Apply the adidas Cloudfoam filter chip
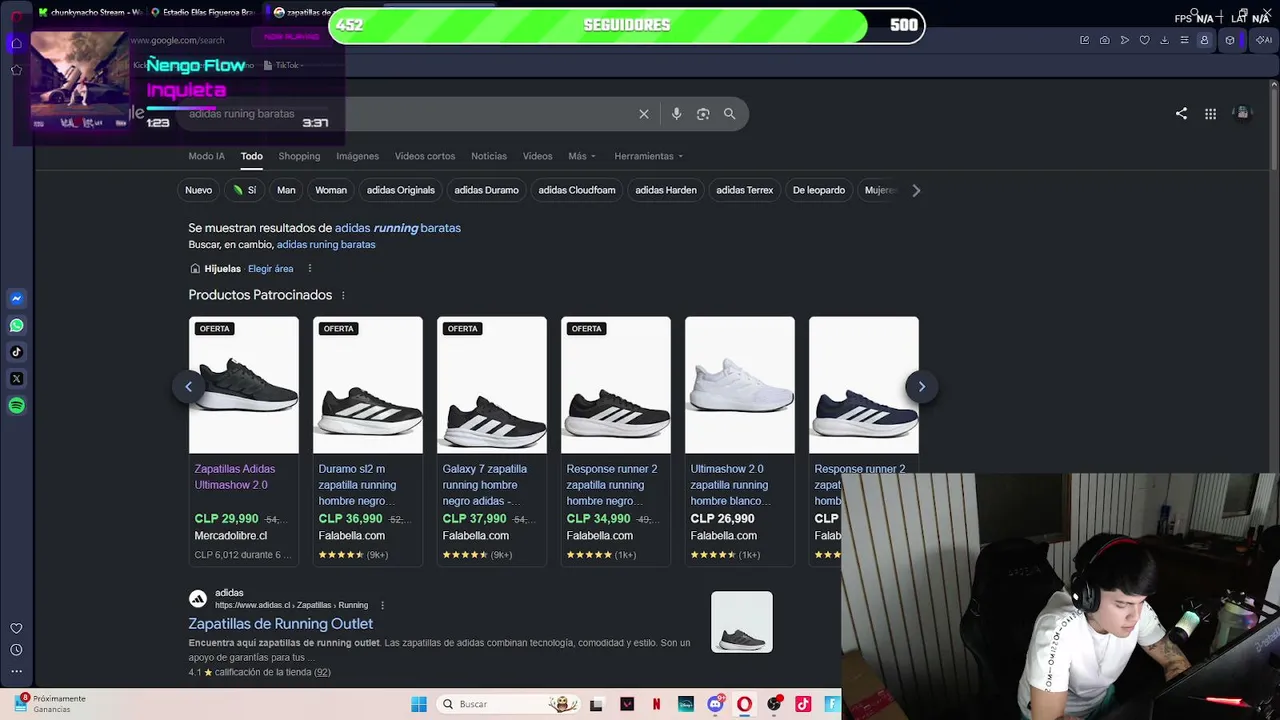This screenshot has width=1280, height=720. [x=577, y=190]
